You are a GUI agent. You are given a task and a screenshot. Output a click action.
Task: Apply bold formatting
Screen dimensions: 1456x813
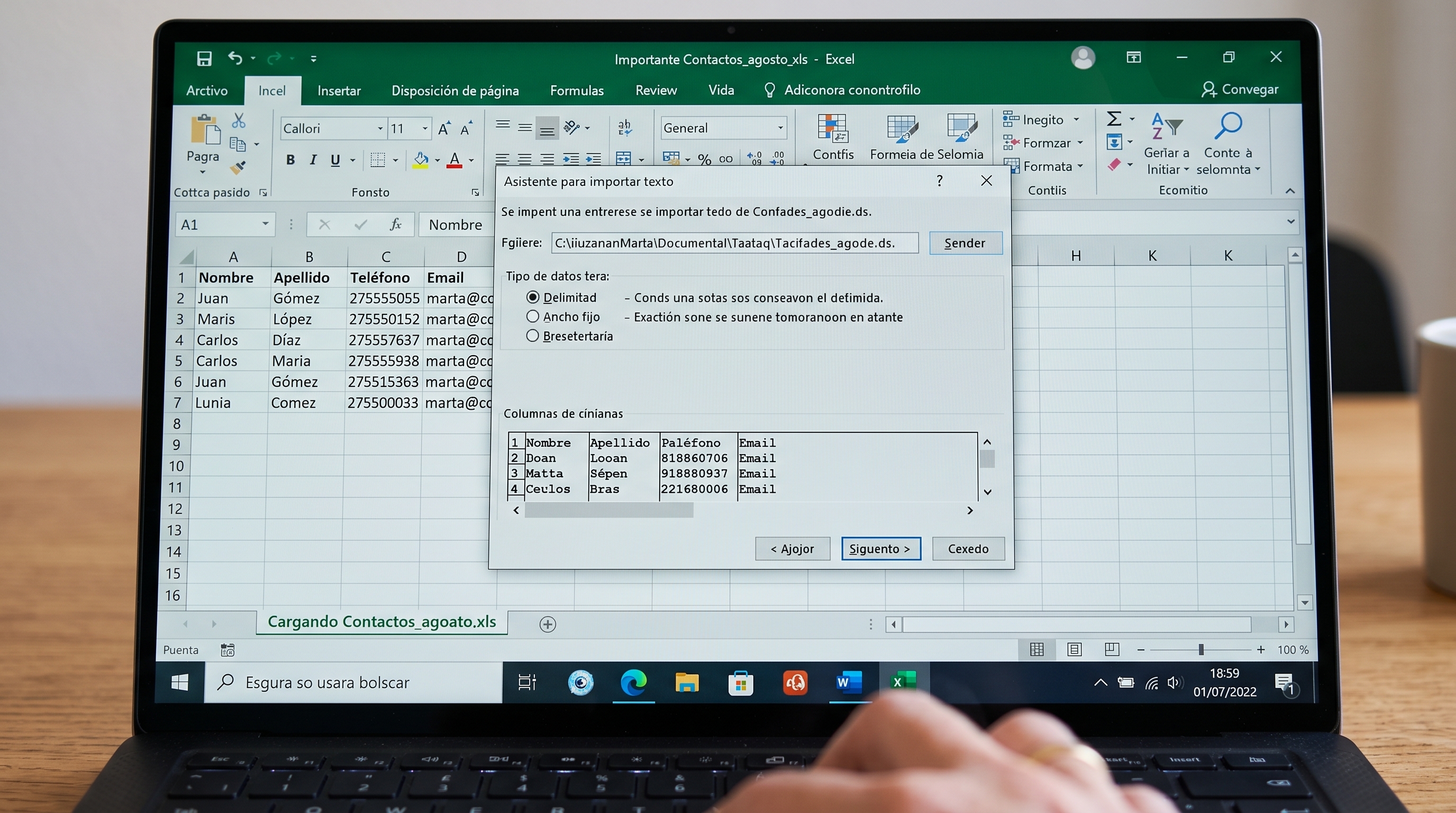click(290, 160)
